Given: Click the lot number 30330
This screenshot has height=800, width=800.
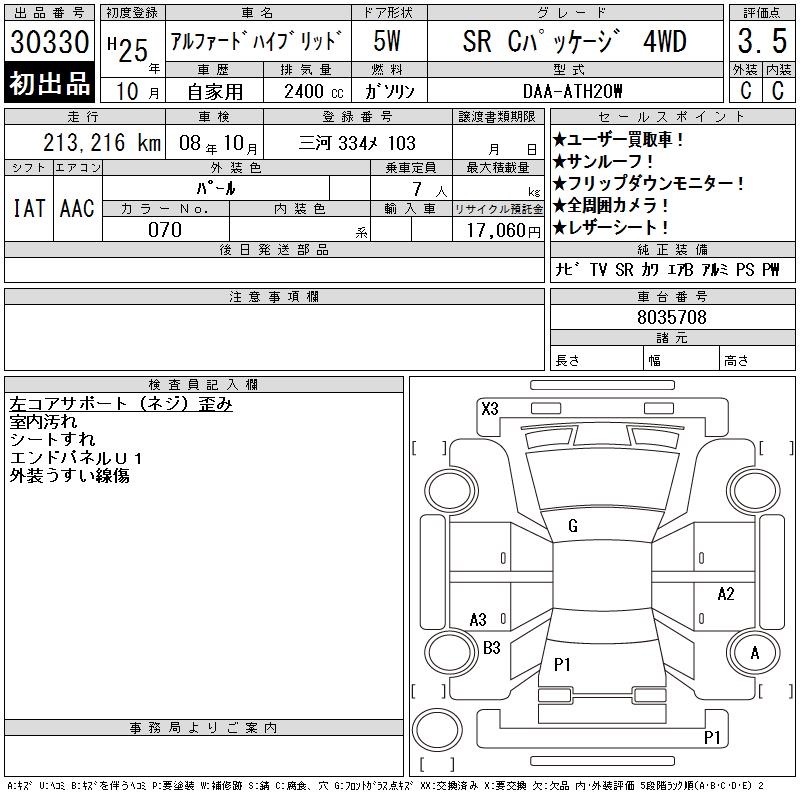Looking at the screenshot, I should click(49, 41).
